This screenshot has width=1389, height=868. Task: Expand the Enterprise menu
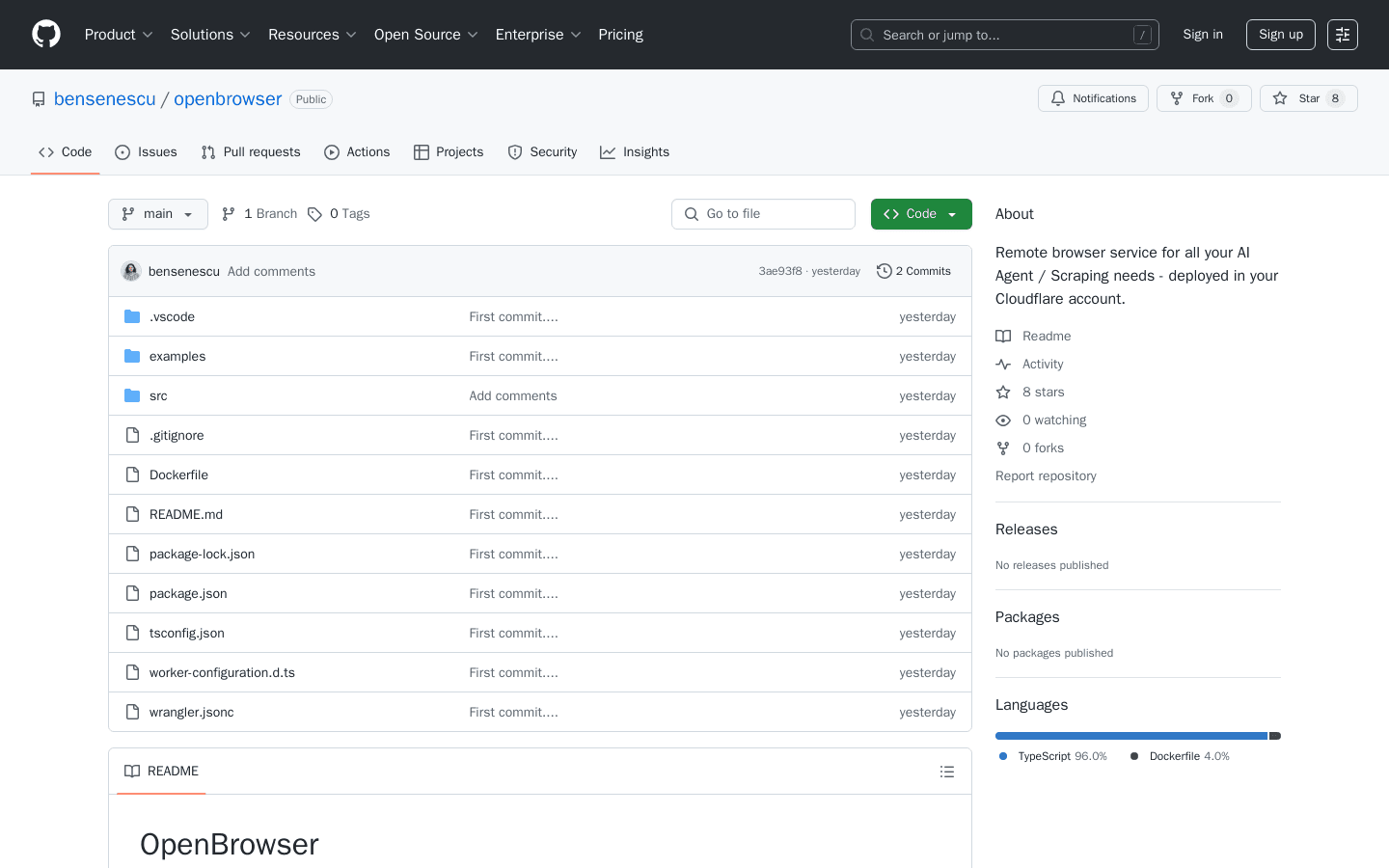(538, 35)
